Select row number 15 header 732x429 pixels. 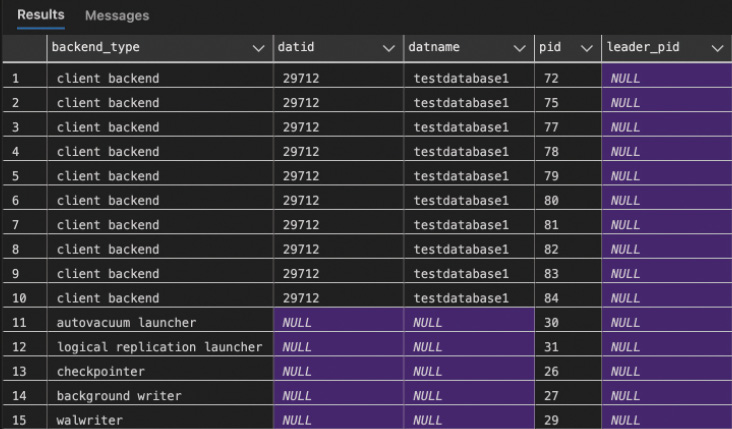pos(24,419)
